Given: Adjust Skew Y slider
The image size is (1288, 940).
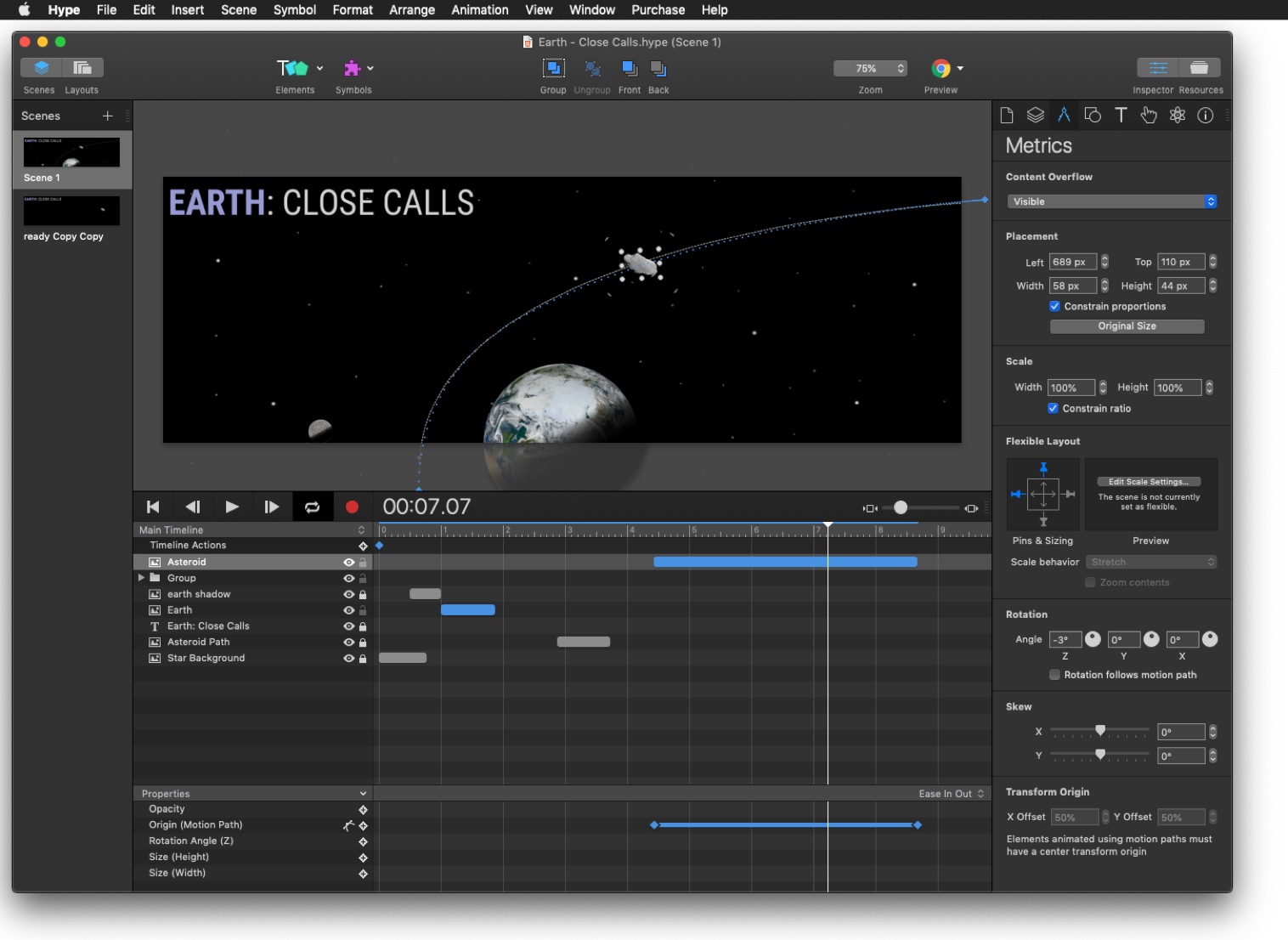Looking at the screenshot, I should tap(1100, 754).
